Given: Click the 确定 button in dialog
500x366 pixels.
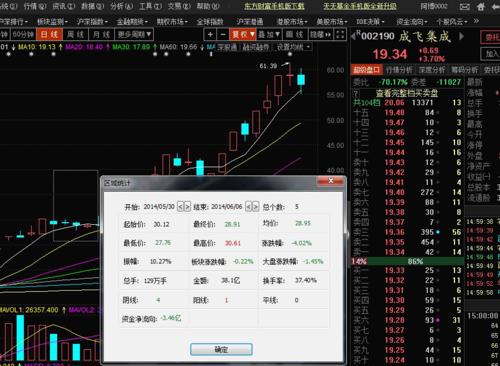Looking at the screenshot, I should click(x=221, y=349).
